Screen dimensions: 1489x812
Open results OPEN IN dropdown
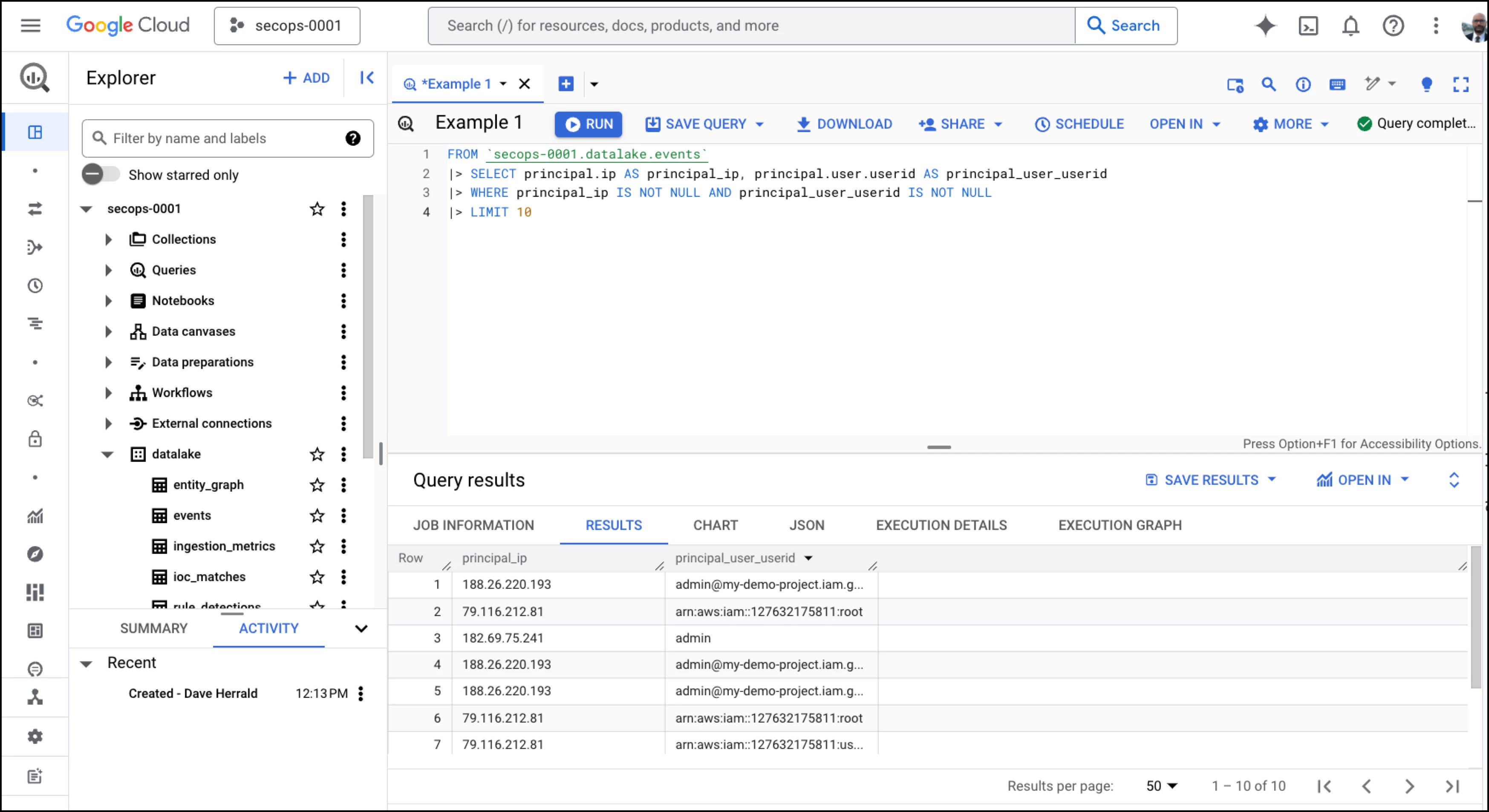tap(1362, 480)
